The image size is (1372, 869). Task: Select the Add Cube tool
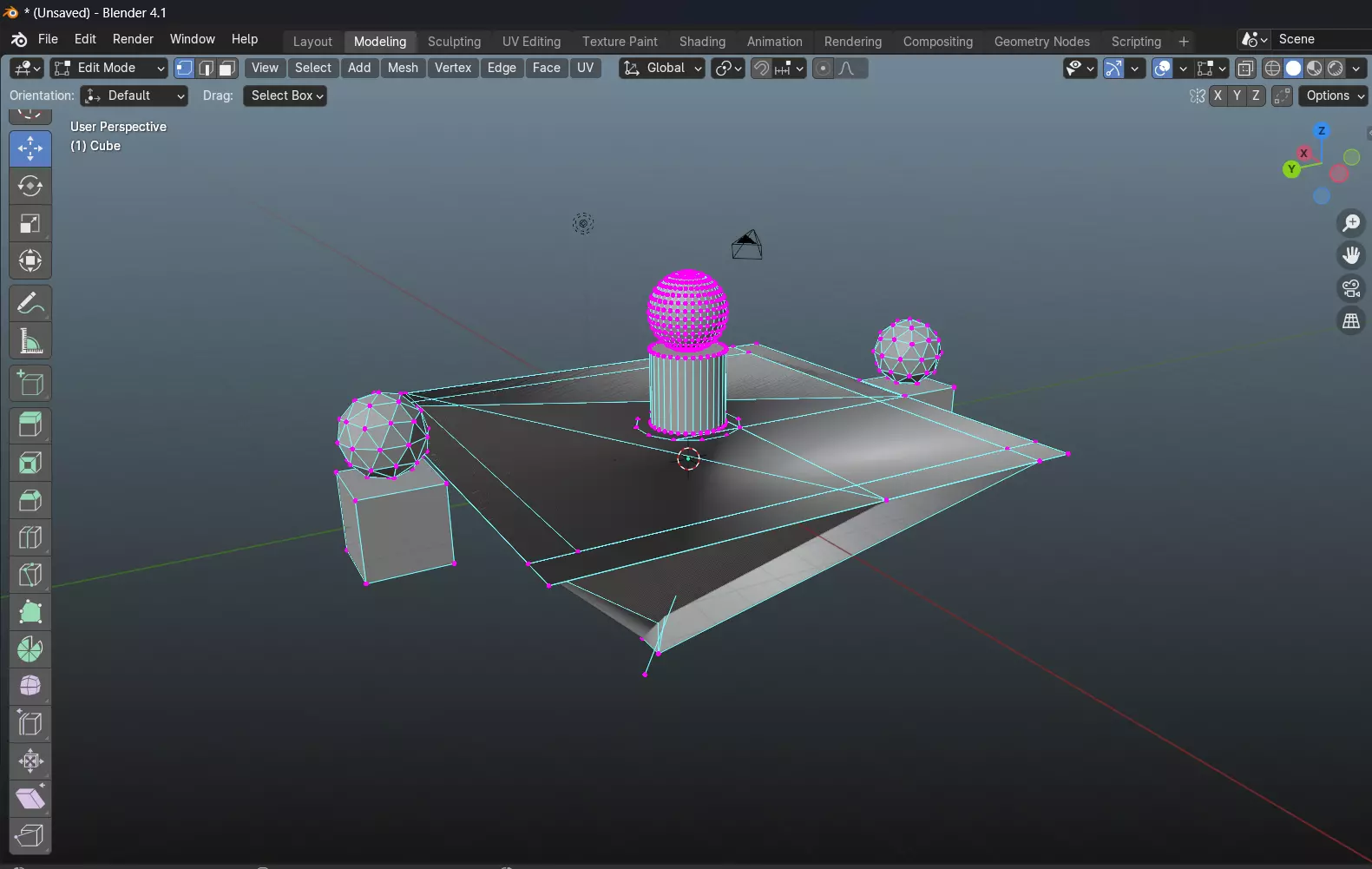coord(30,383)
